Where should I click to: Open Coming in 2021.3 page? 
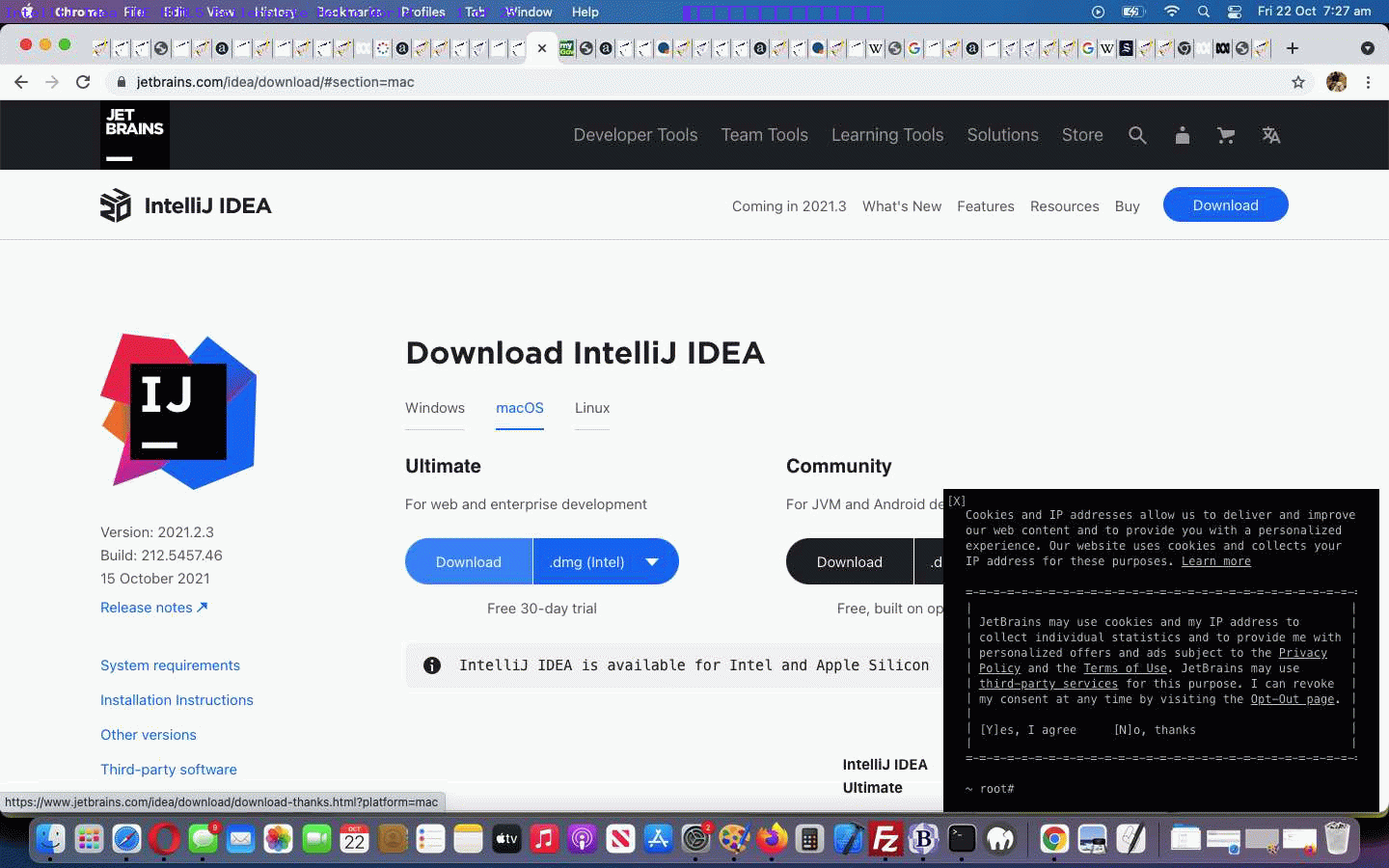pyautogui.click(x=789, y=206)
